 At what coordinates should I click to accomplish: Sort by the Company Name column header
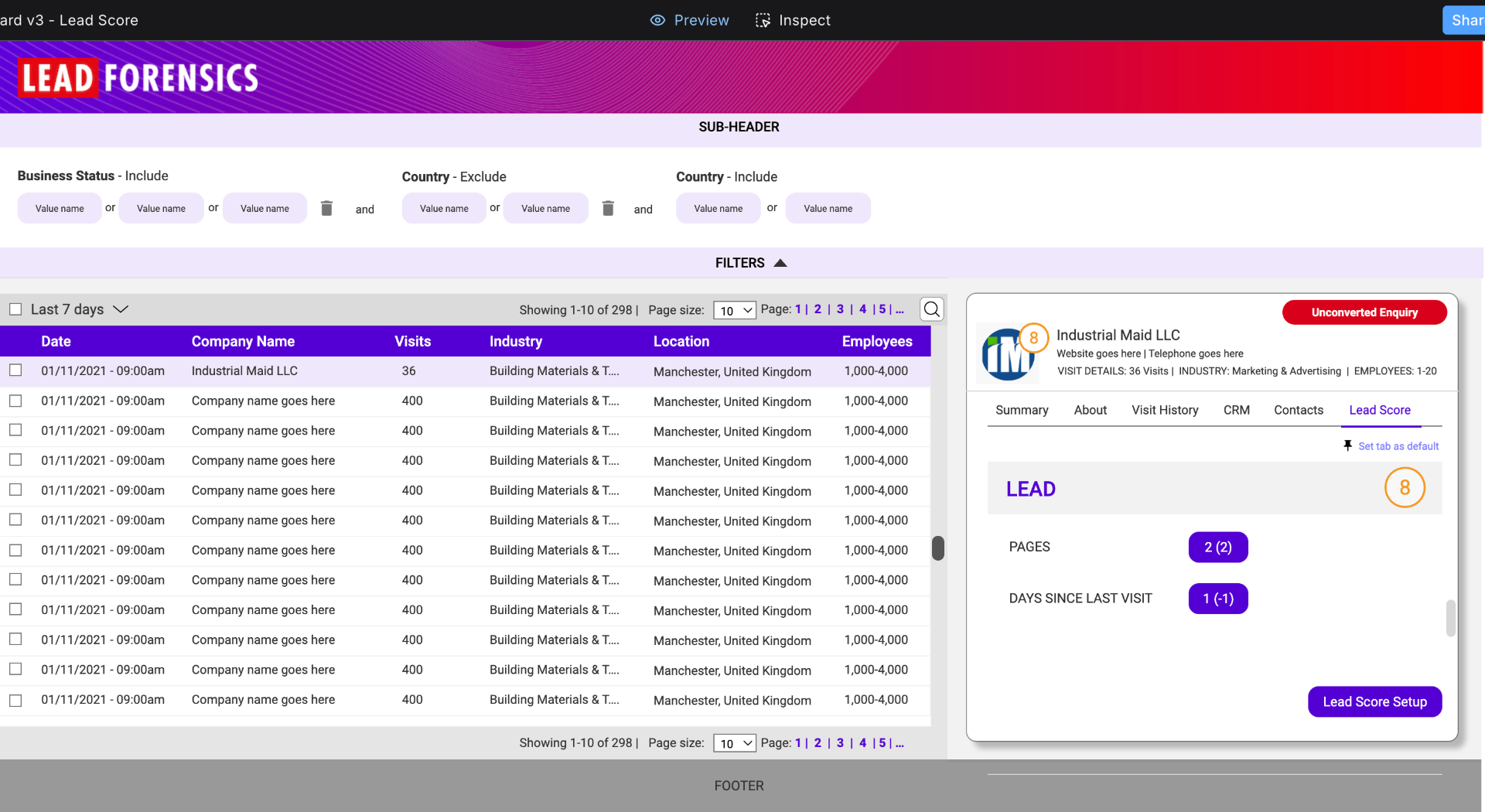[243, 341]
